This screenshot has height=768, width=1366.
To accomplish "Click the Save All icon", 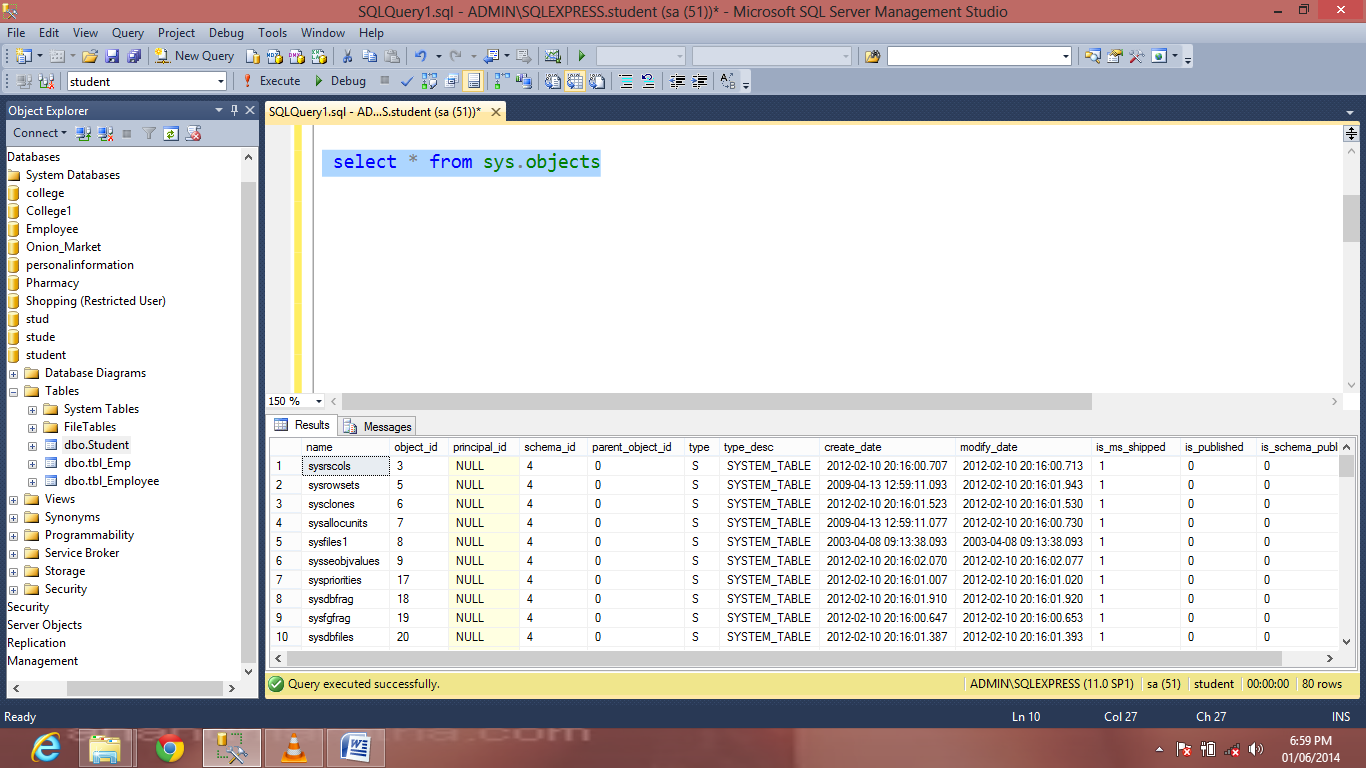I will point(133,56).
